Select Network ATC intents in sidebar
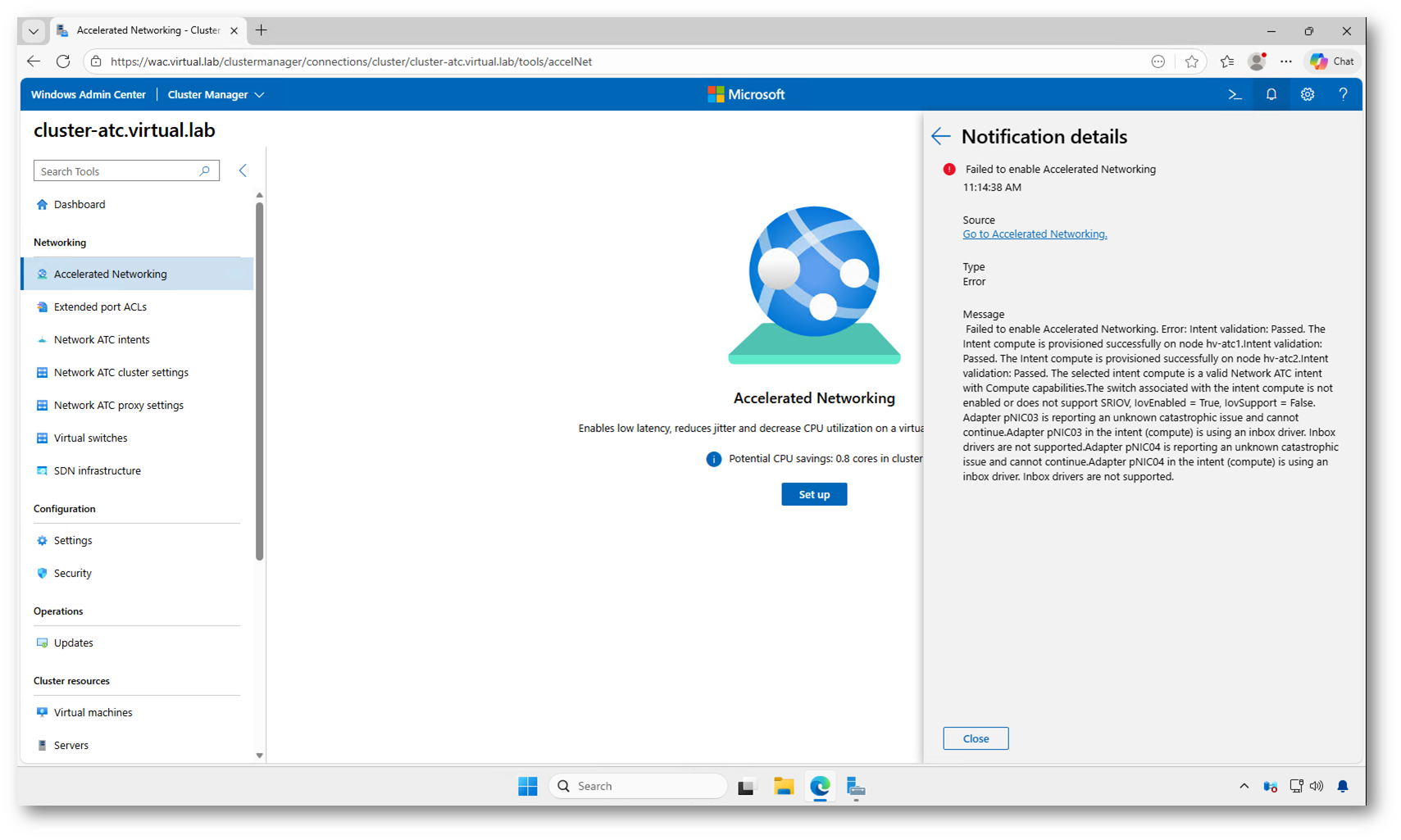The width and height of the screenshot is (1401, 840). coord(102,340)
